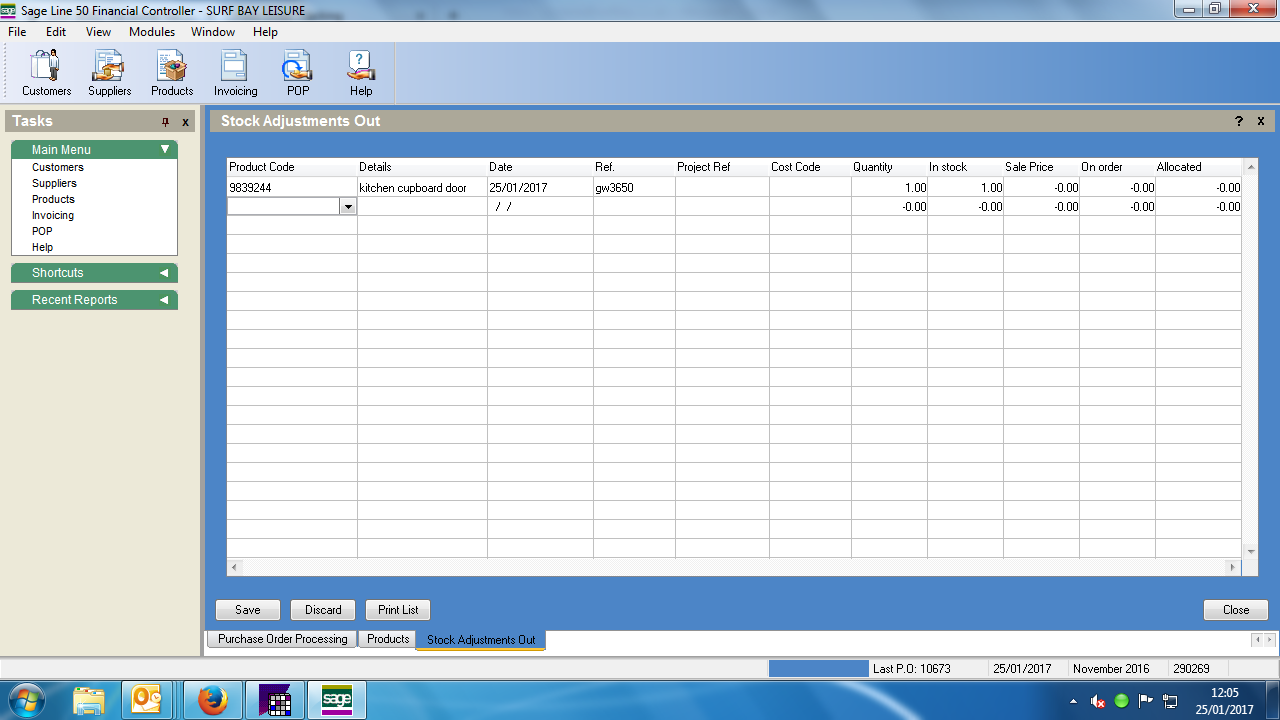Select Invoicing link in Main Menu list
This screenshot has height=720, width=1280.
[53, 215]
